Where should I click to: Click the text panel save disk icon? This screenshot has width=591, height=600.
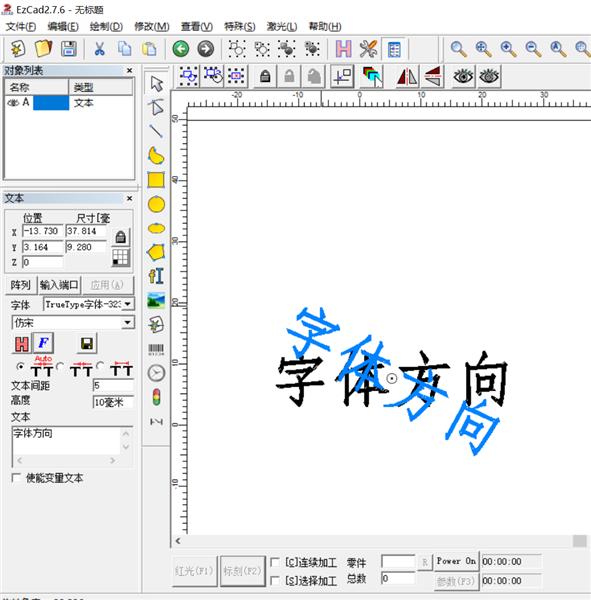click(x=87, y=343)
